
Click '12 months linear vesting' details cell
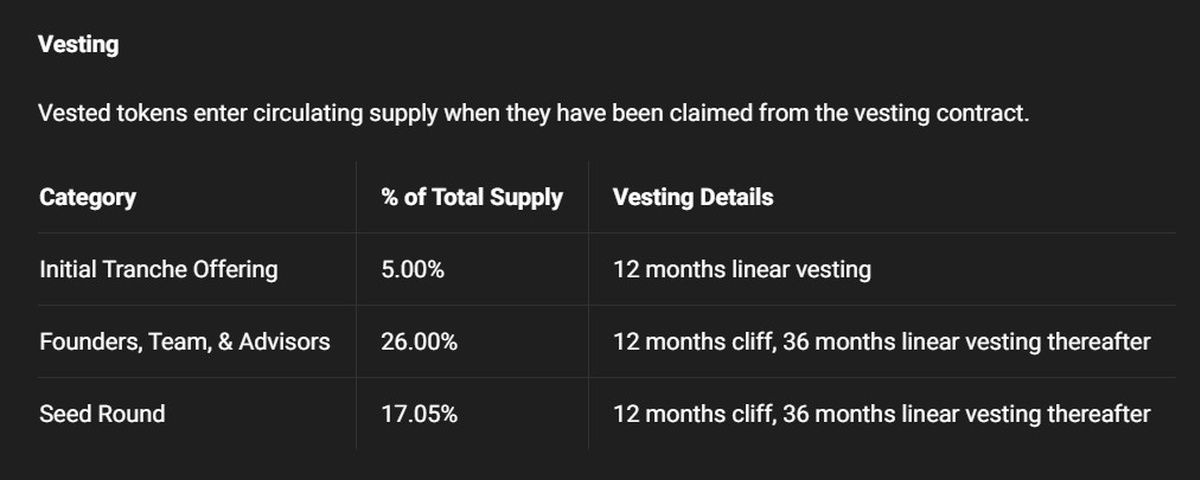[x=742, y=269]
